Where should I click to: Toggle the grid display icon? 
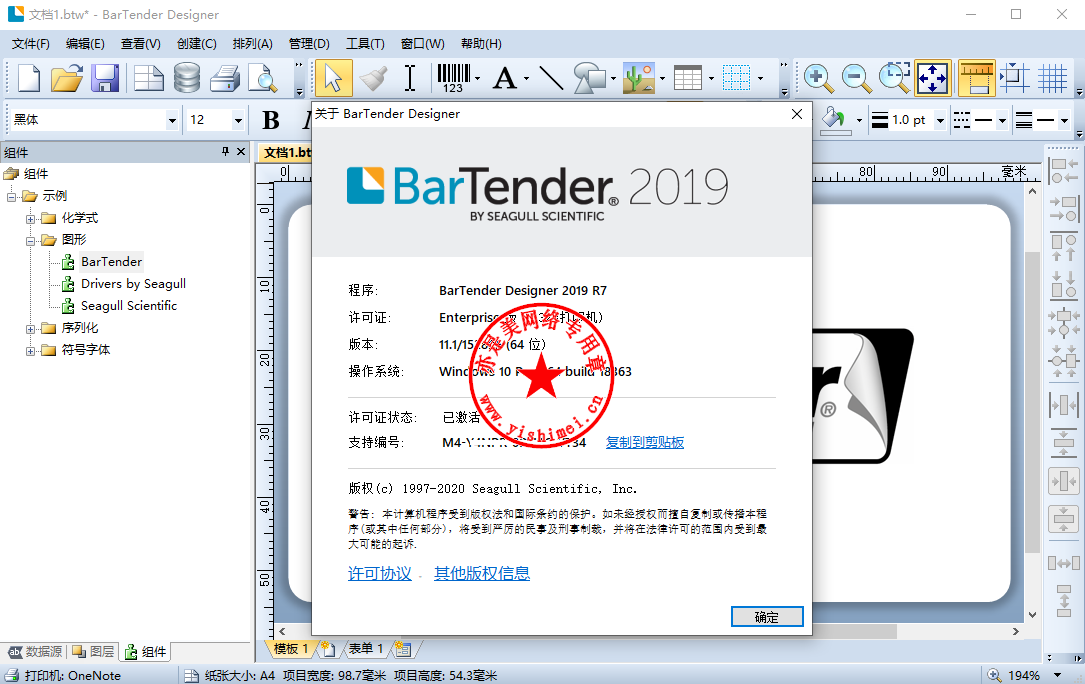coord(1052,78)
